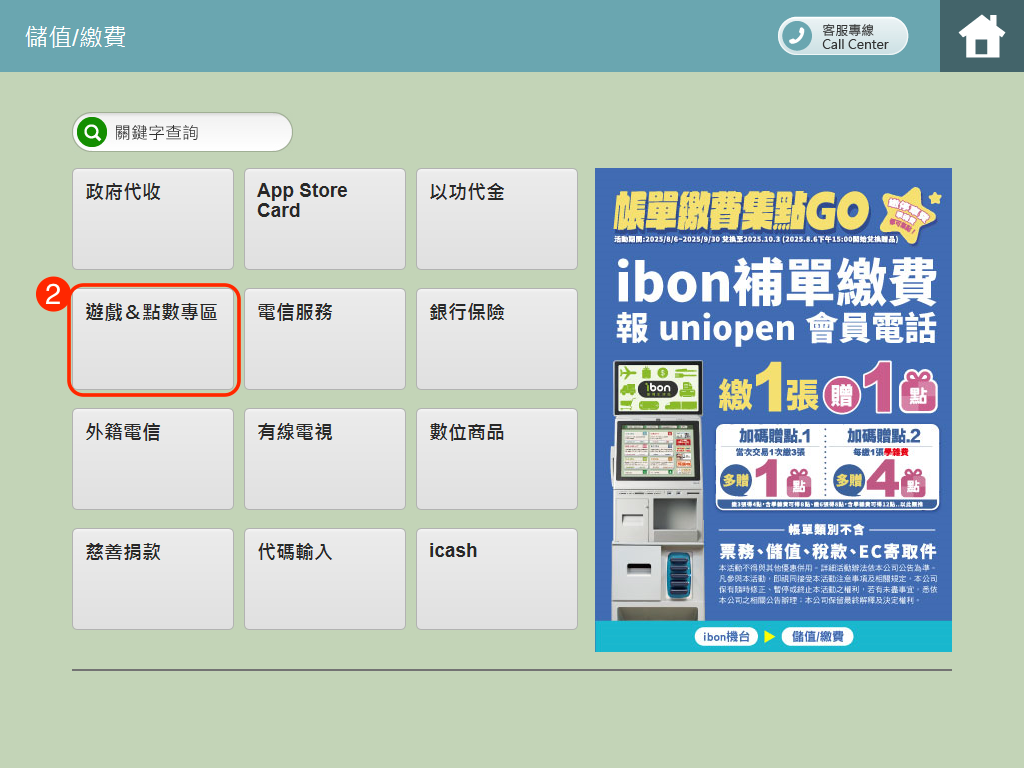
Task: Select 慈善捐款 tile
Action: [x=153, y=579]
